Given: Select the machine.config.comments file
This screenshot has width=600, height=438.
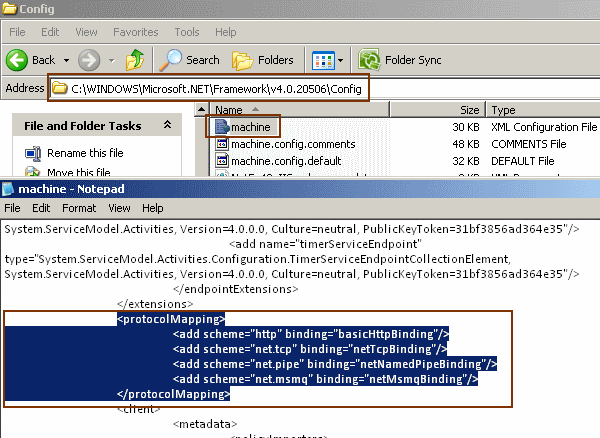Looking at the screenshot, I should tap(279, 144).
